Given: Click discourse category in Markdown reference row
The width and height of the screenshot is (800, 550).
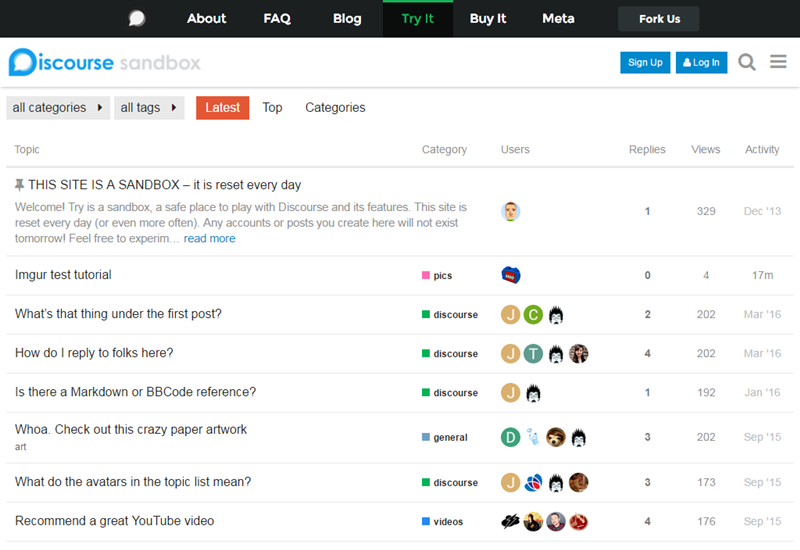Looking at the screenshot, I should click(x=456, y=393).
